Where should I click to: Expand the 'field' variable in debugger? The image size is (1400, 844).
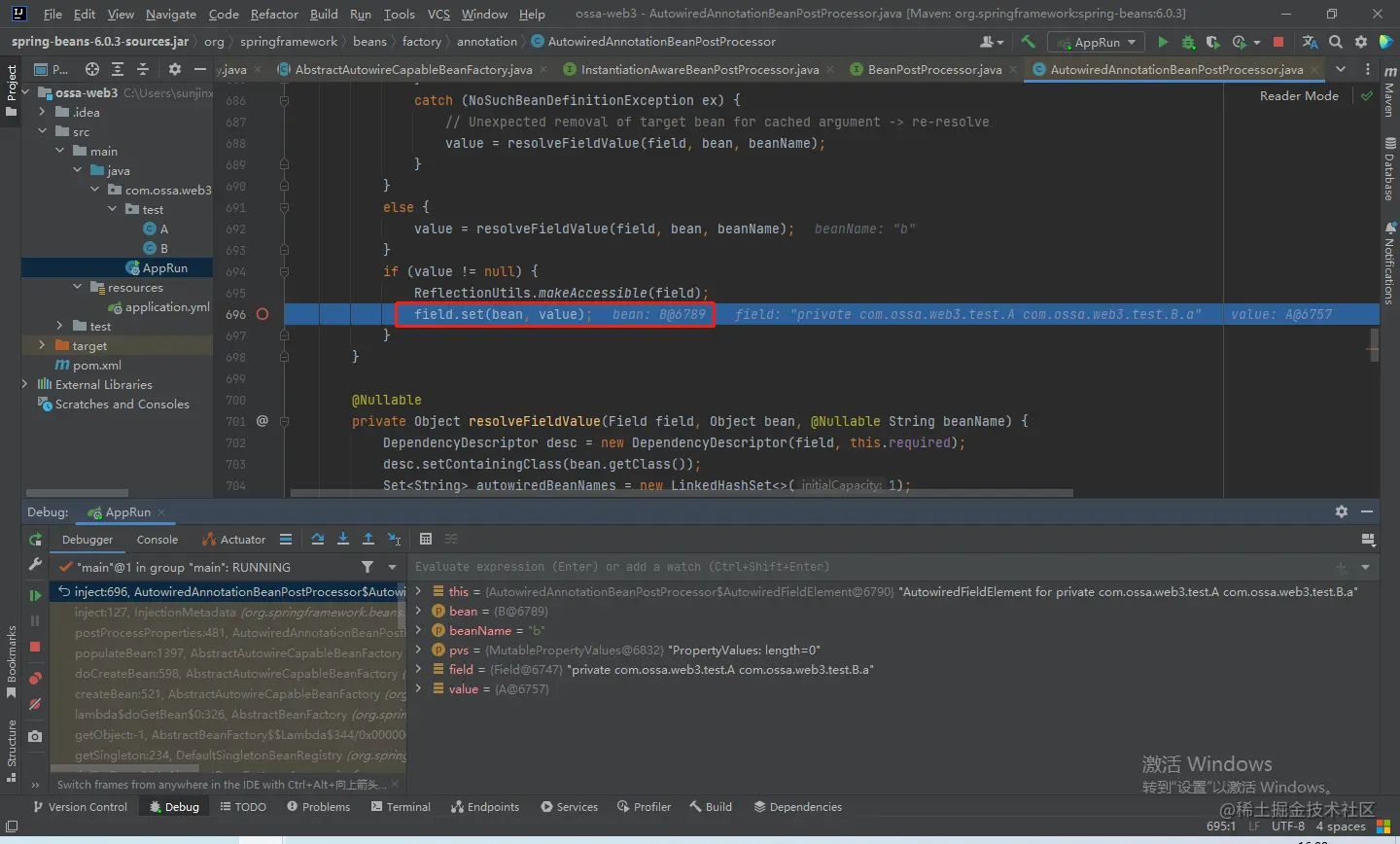[x=419, y=669]
